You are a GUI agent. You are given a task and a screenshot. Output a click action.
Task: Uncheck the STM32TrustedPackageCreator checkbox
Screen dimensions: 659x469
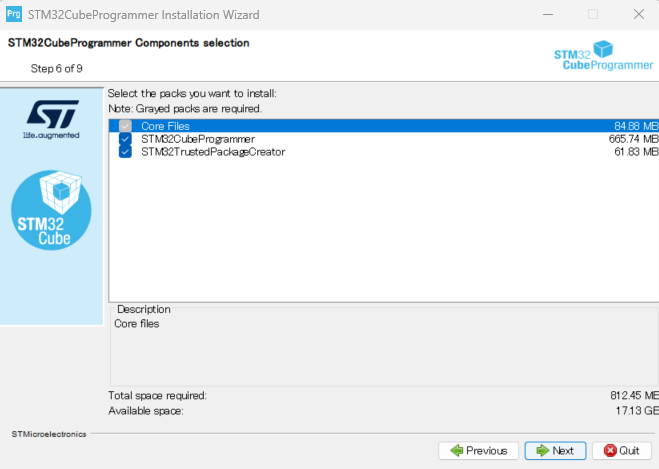tap(125, 152)
